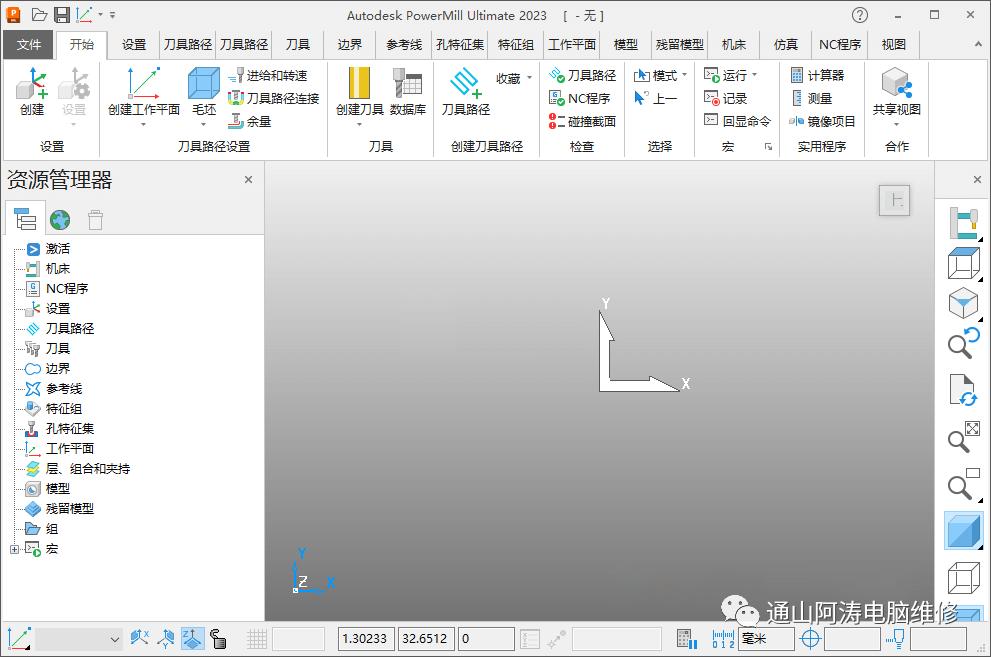Expand the 宏 group dialog launcher
This screenshot has height=657, width=991.
tap(768, 147)
